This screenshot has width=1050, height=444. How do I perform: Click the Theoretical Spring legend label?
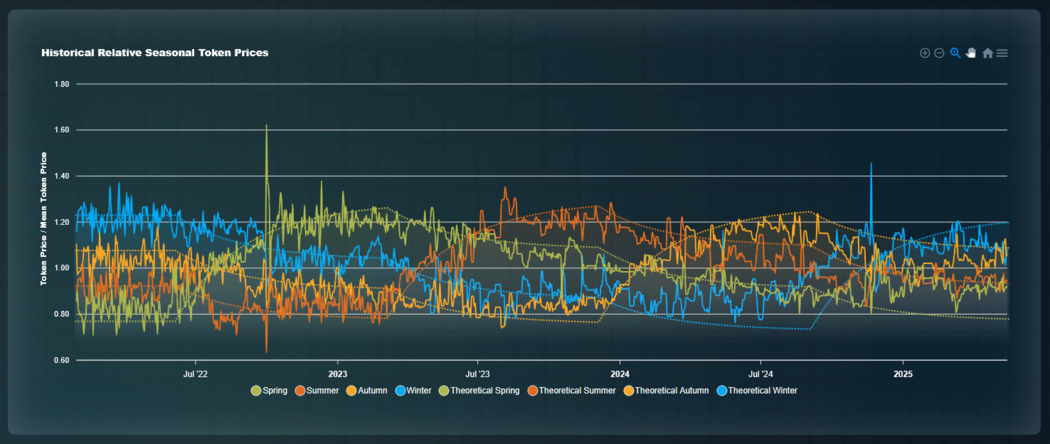pos(485,390)
